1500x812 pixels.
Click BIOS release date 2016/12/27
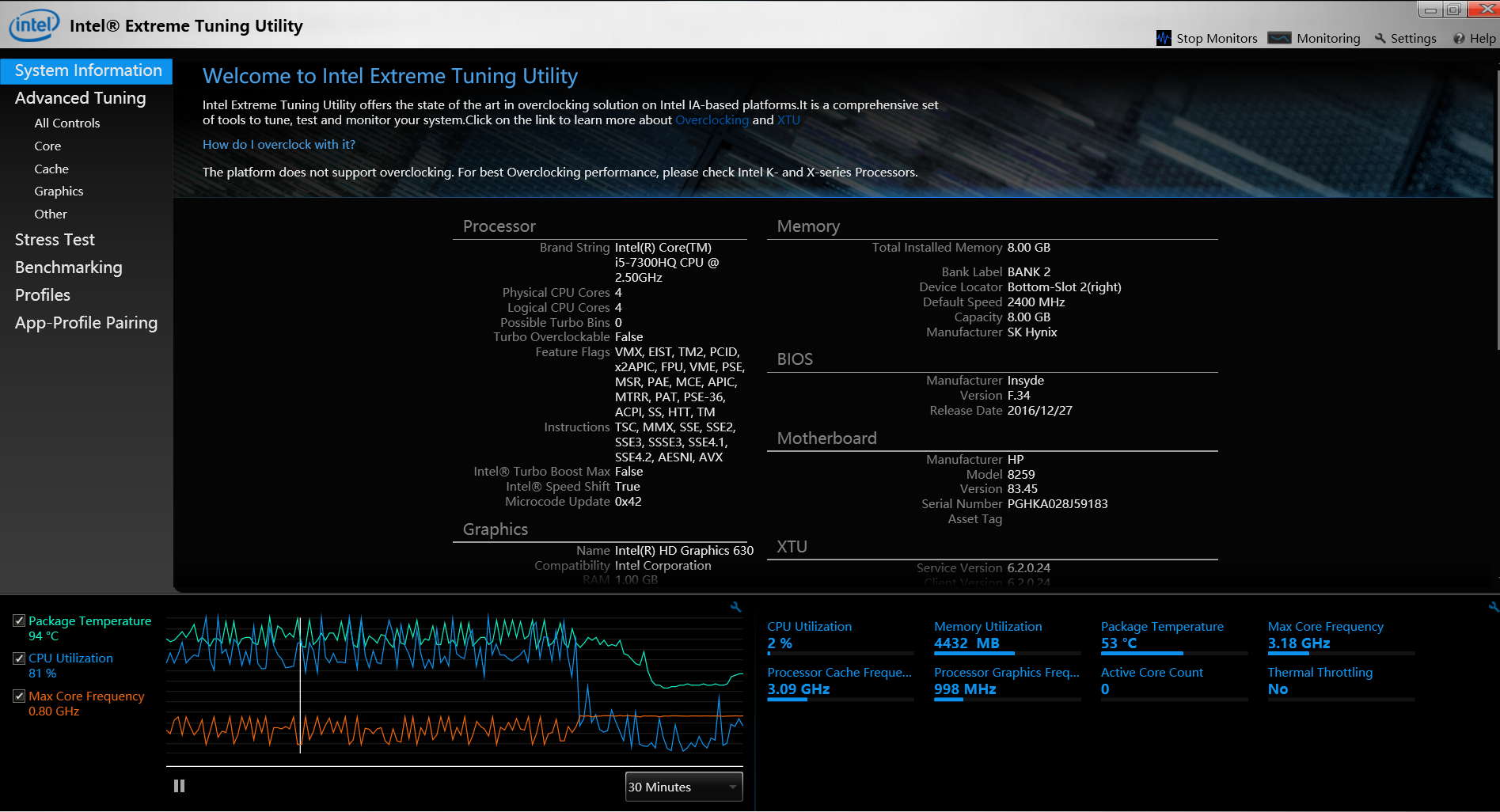1040,411
